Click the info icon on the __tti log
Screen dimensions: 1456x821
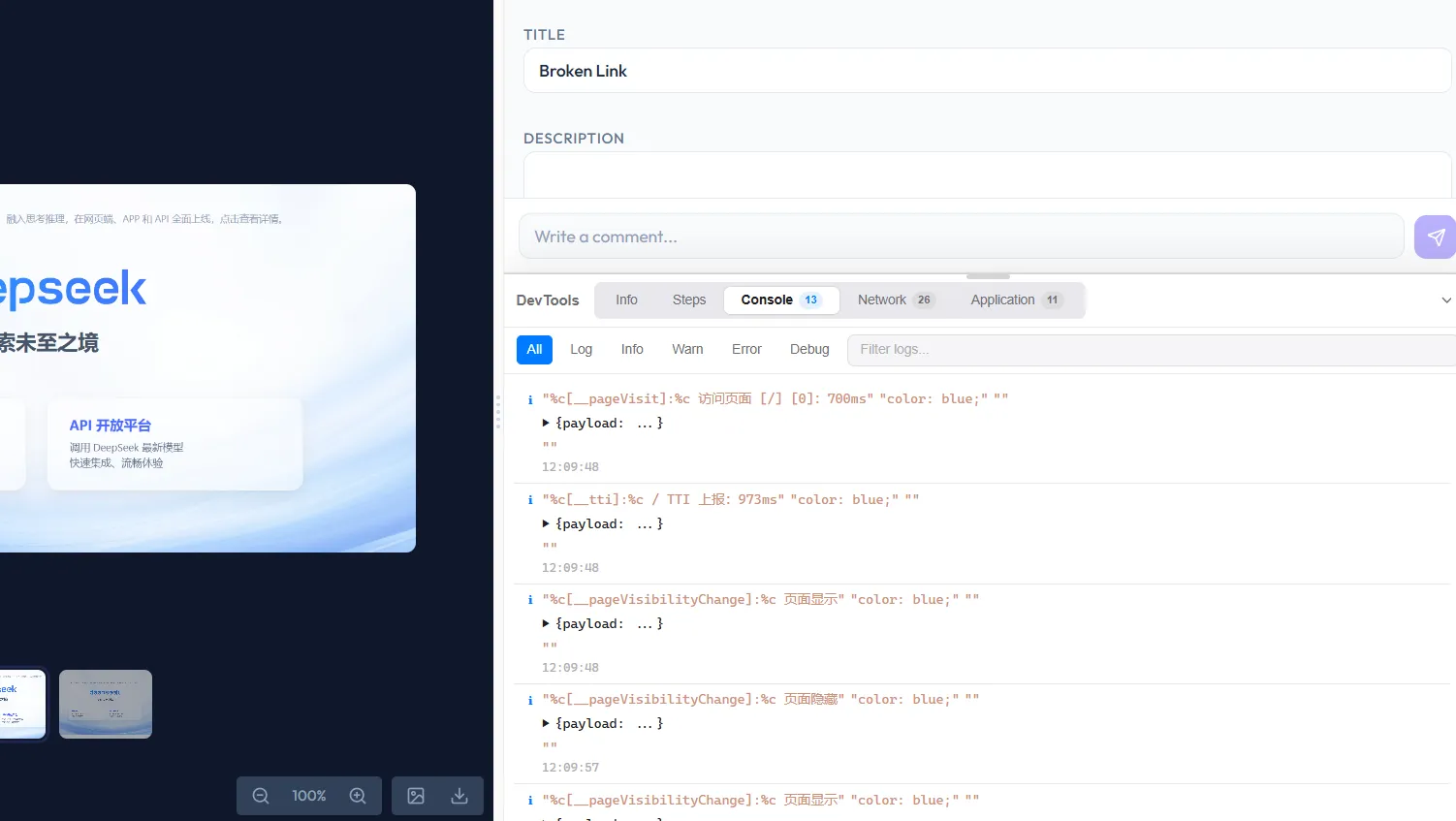pos(530,499)
